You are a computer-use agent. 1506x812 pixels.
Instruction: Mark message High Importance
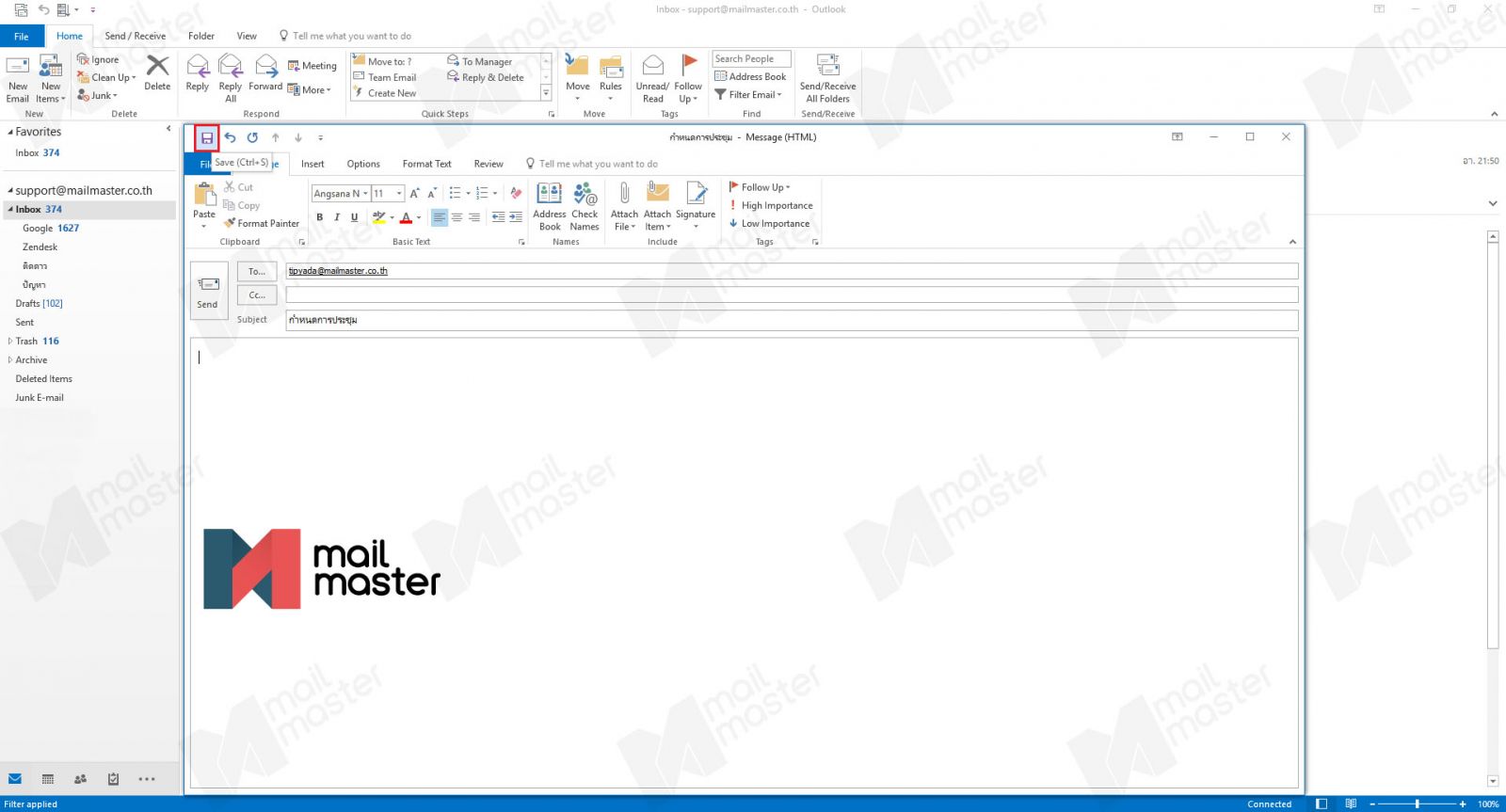tap(771, 205)
